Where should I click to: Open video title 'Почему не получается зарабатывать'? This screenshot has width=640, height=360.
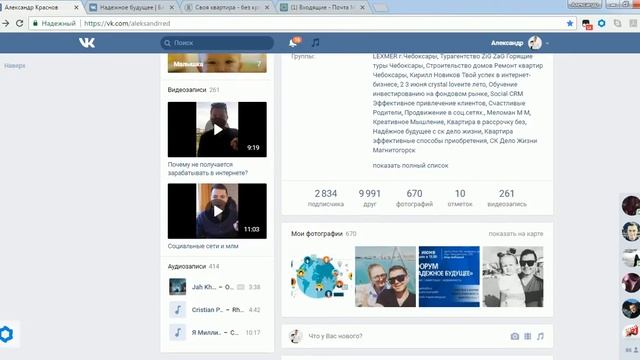[208, 169]
